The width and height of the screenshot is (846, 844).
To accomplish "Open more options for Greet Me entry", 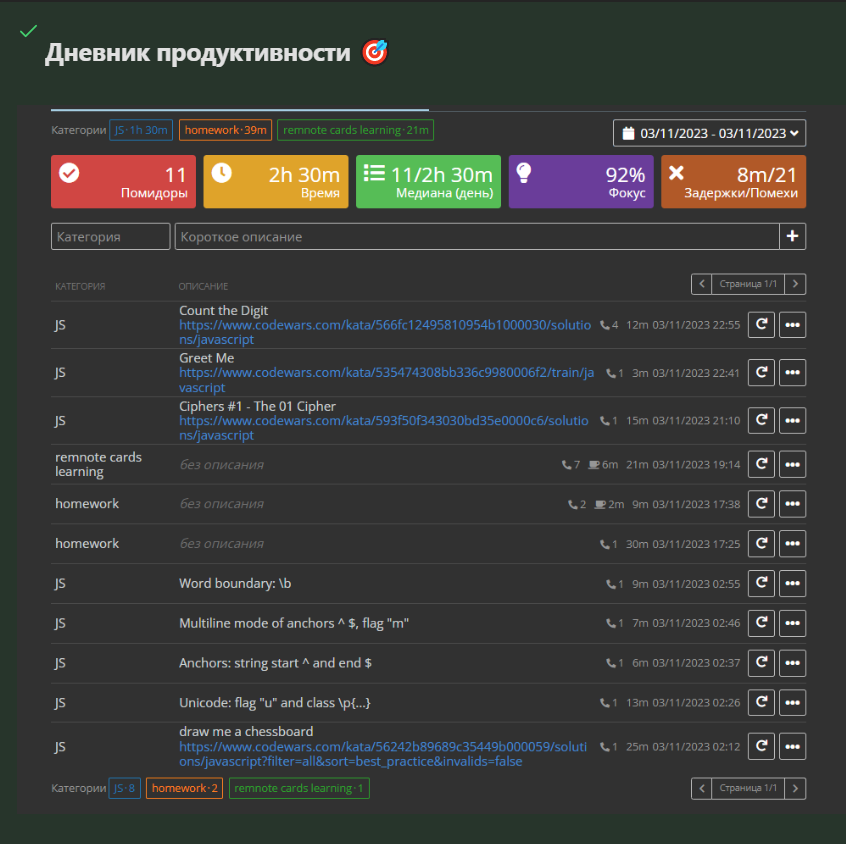I will (792, 373).
